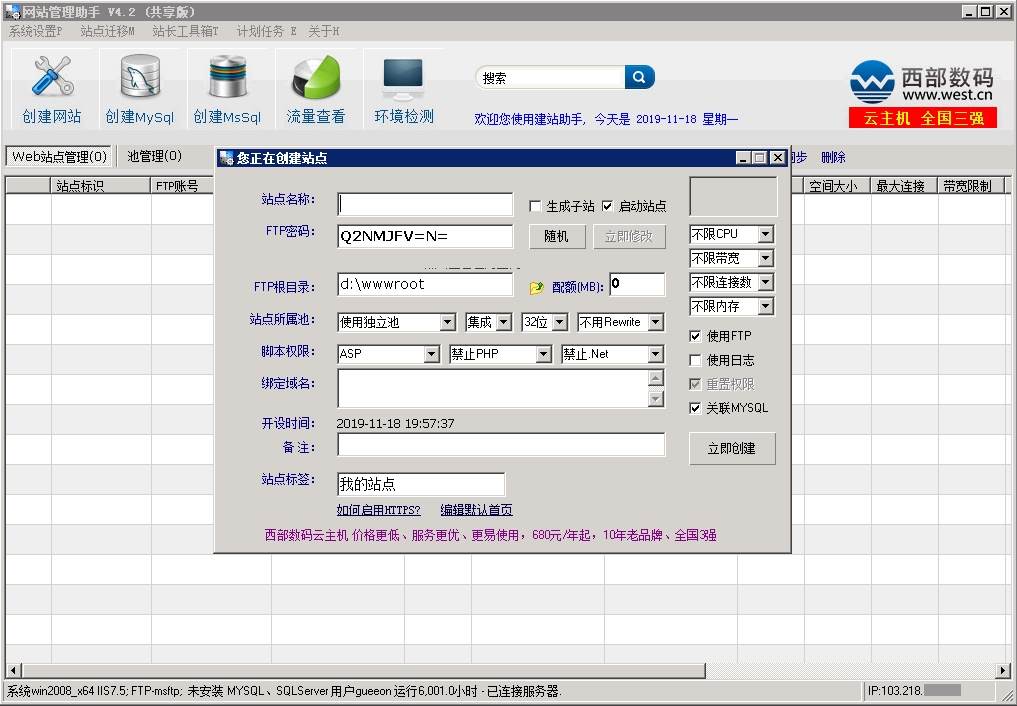Click the horizontal scrollbar right arrow
The height and width of the screenshot is (706, 1017).
click(x=1002, y=670)
